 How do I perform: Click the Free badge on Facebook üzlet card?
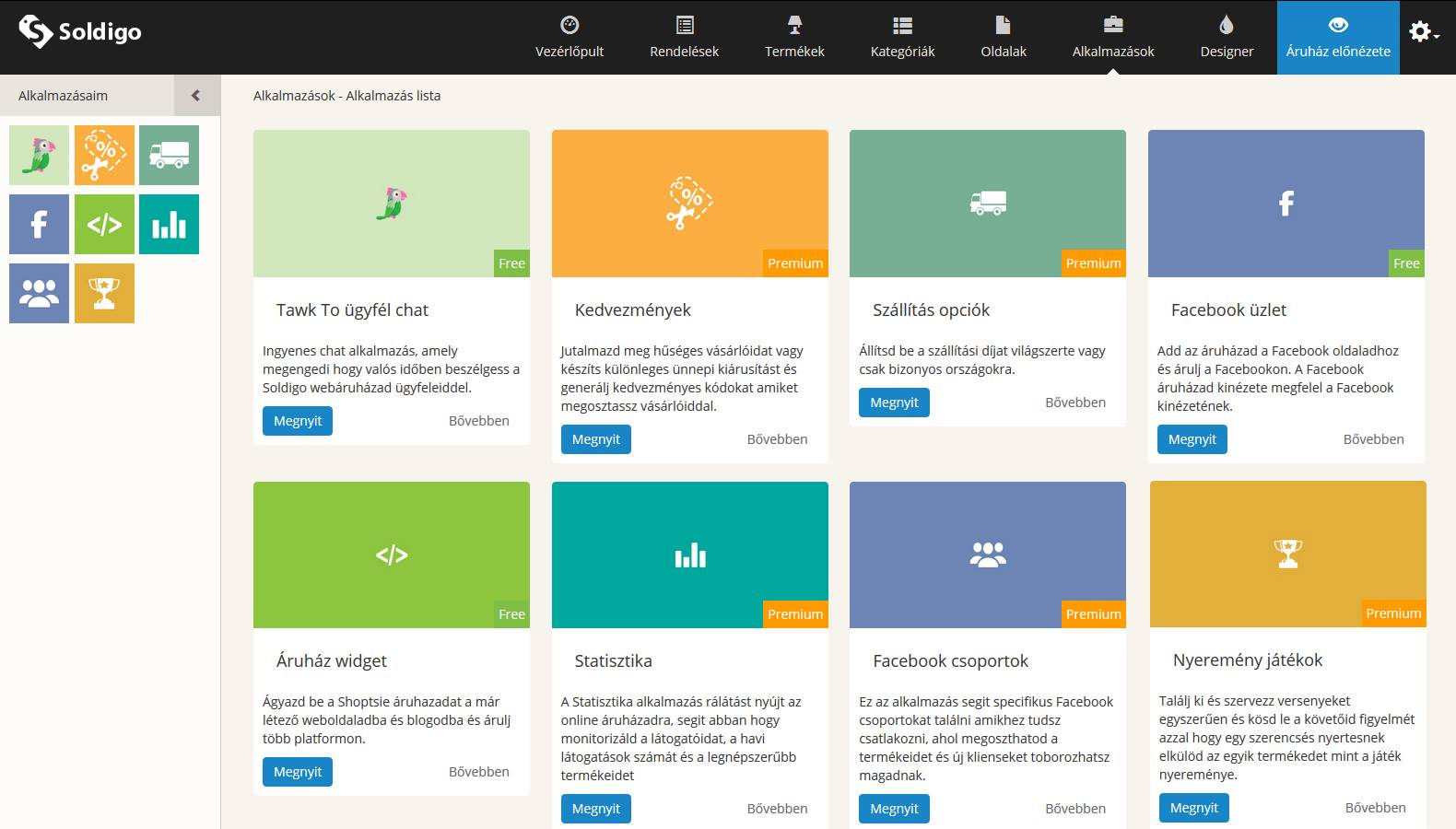coord(1406,263)
